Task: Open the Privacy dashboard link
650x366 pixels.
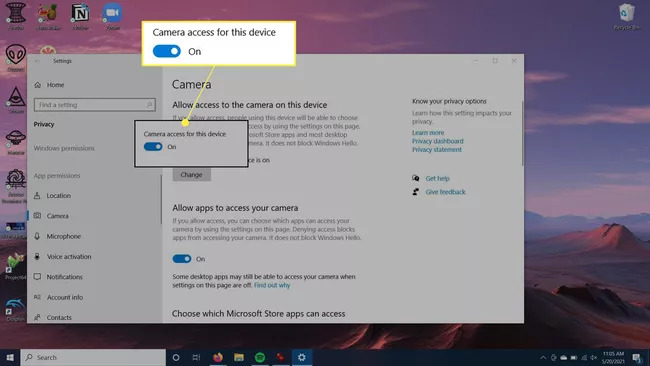Action: coord(438,141)
